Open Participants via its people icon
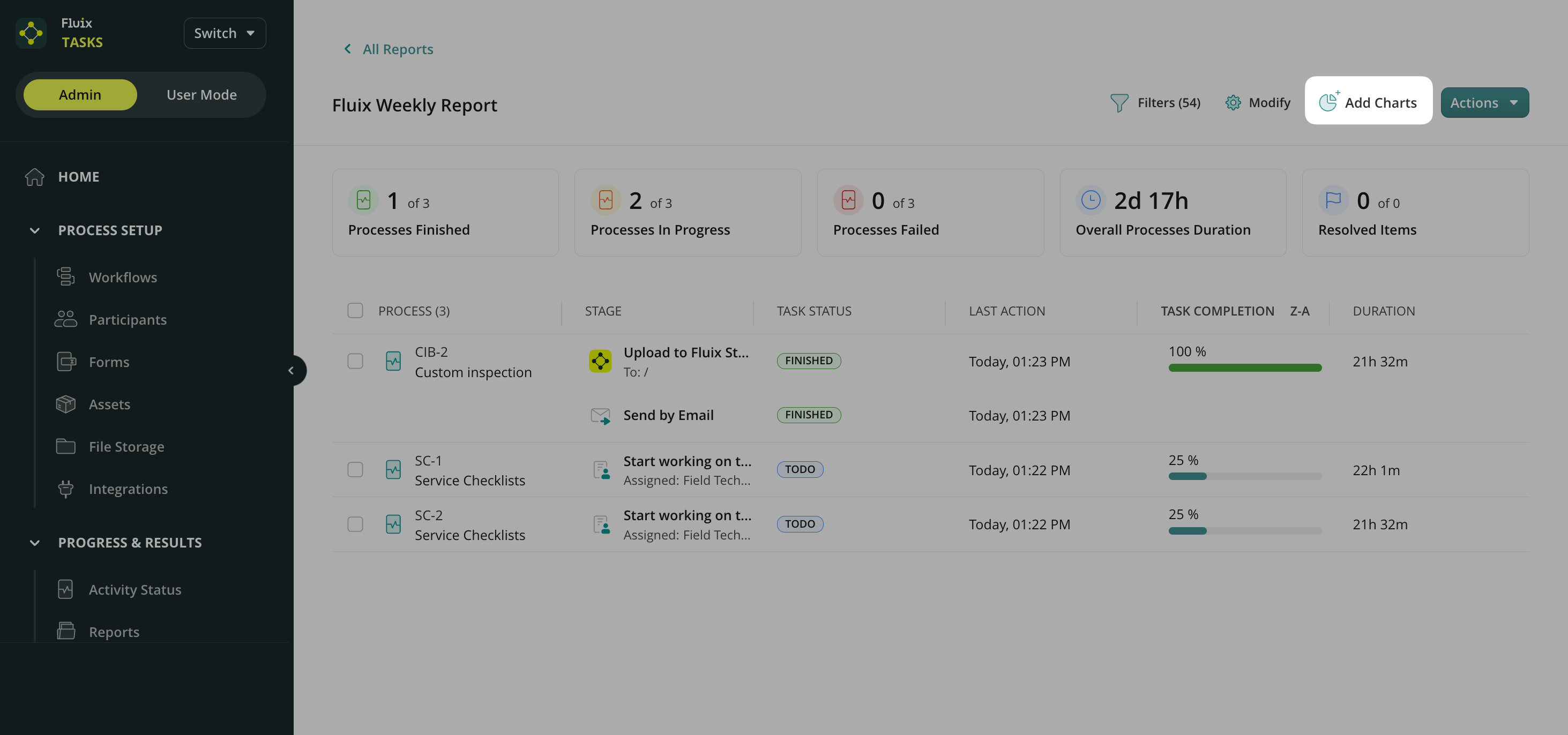1568x735 pixels. click(x=66, y=319)
